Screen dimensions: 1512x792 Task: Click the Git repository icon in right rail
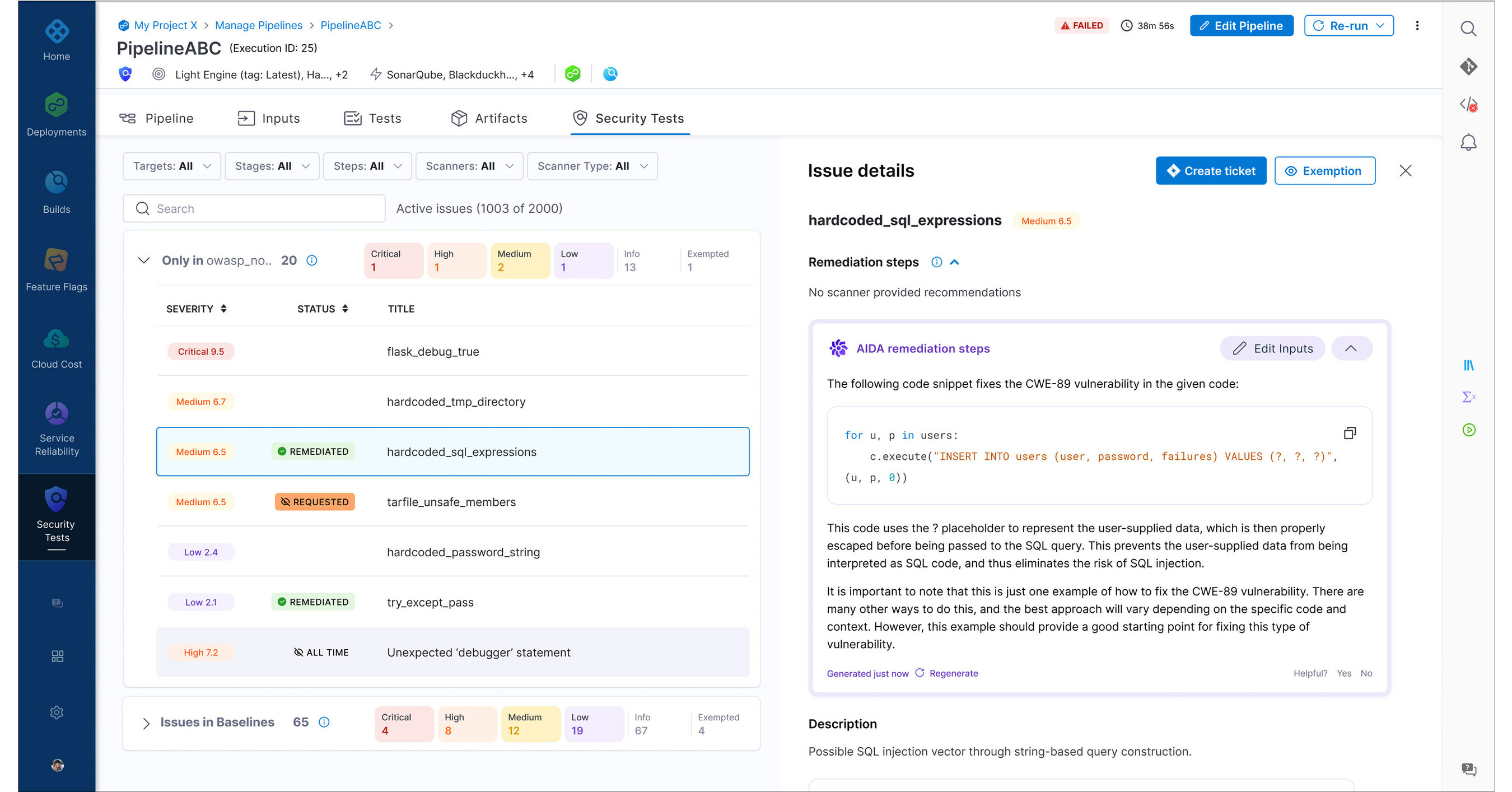point(1468,67)
